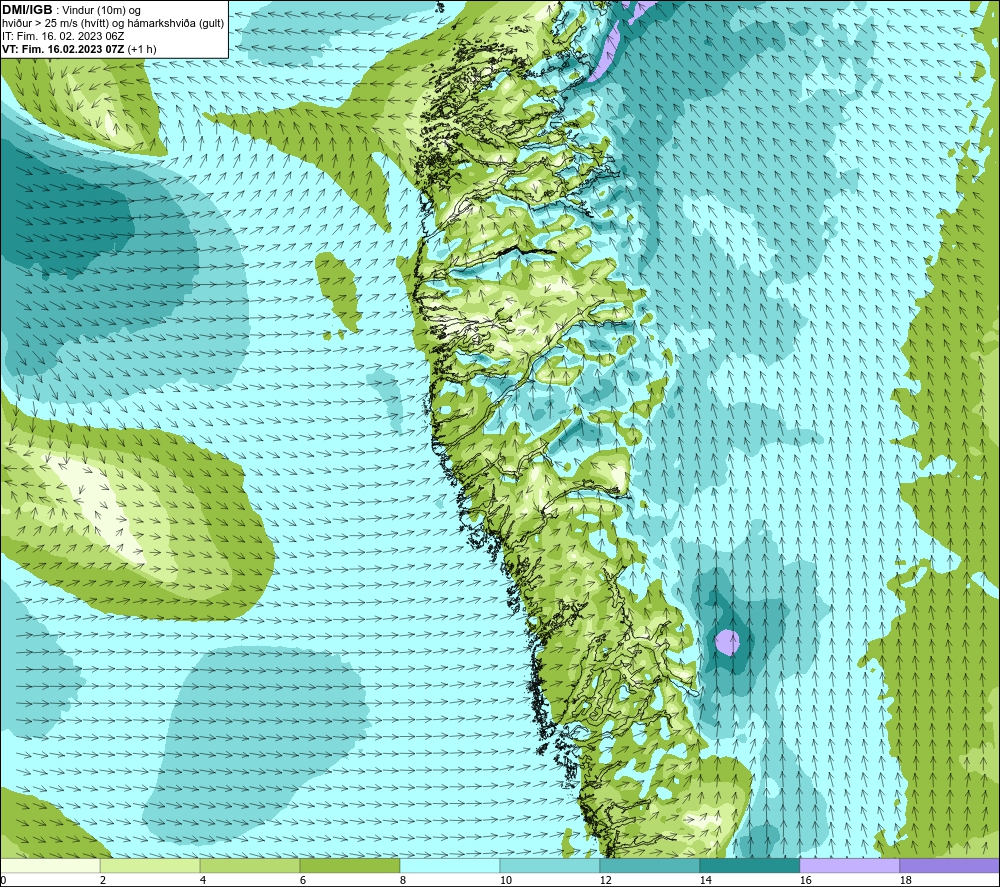Click the legend label '10'
The width and height of the screenshot is (1000, 887).
pyautogui.click(x=505, y=880)
